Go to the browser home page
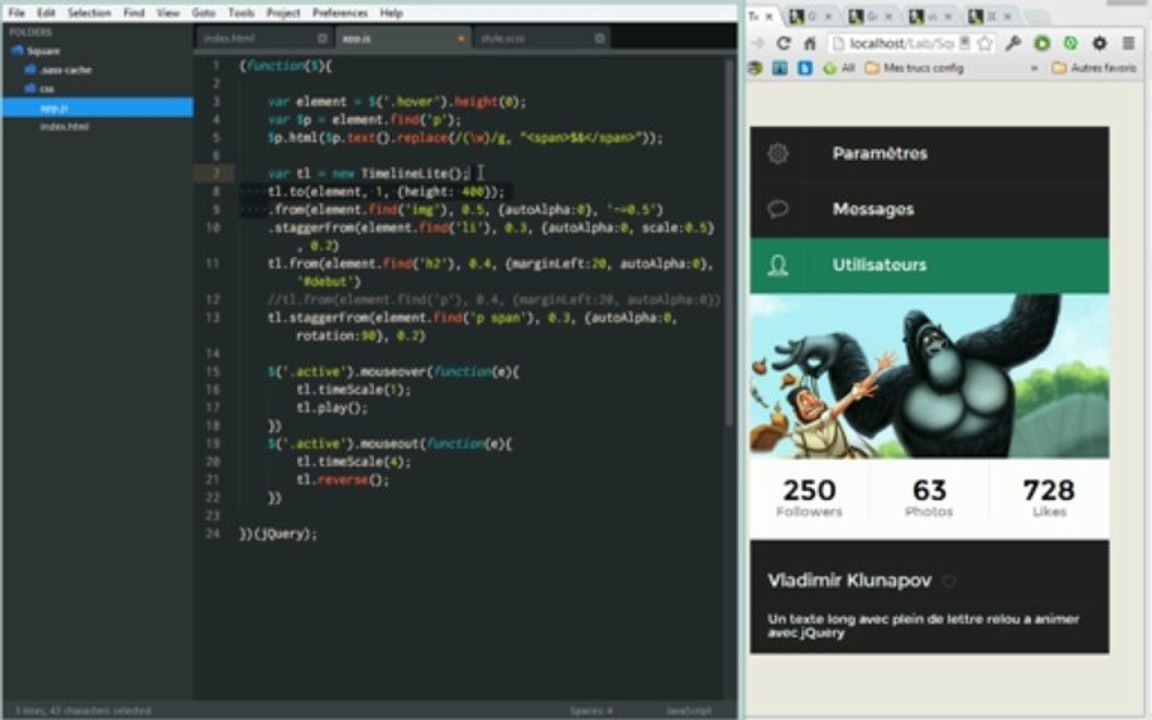The height and width of the screenshot is (720, 1152). (810, 43)
